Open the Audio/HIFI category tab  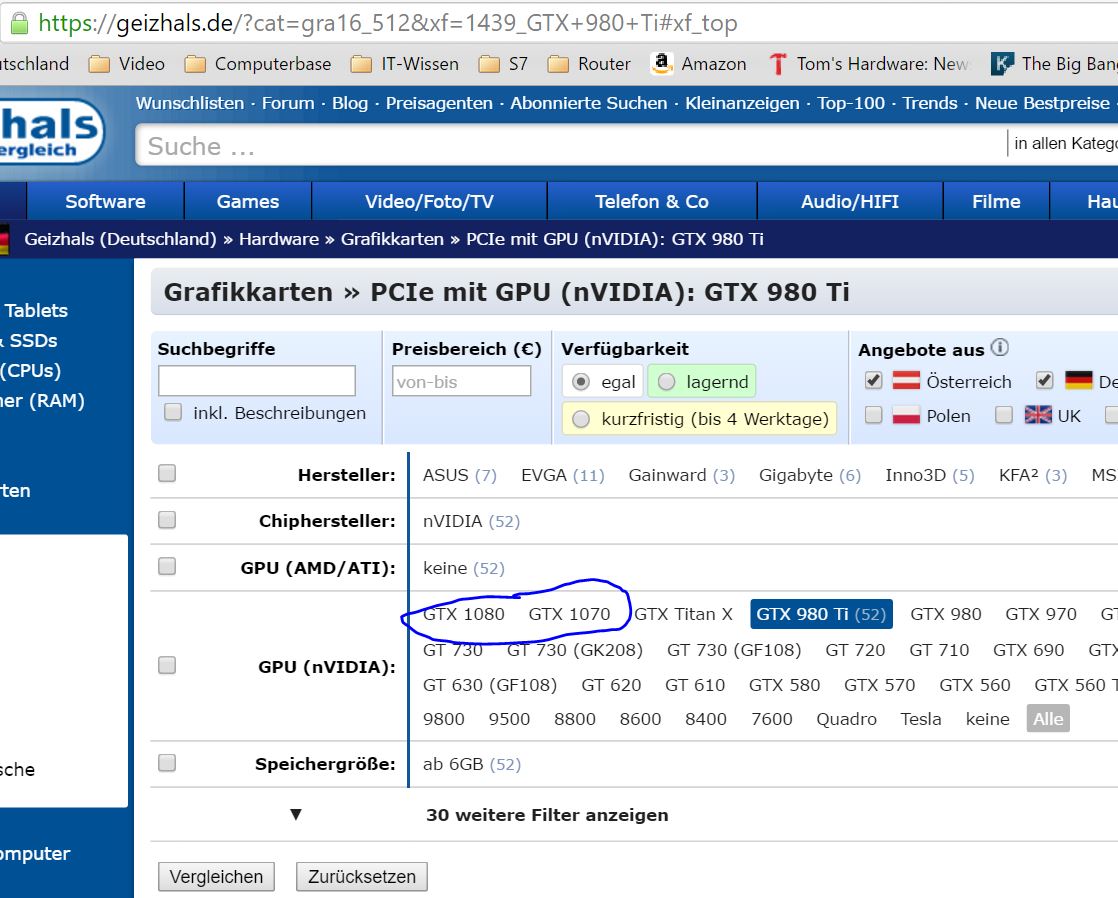click(x=850, y=201)
